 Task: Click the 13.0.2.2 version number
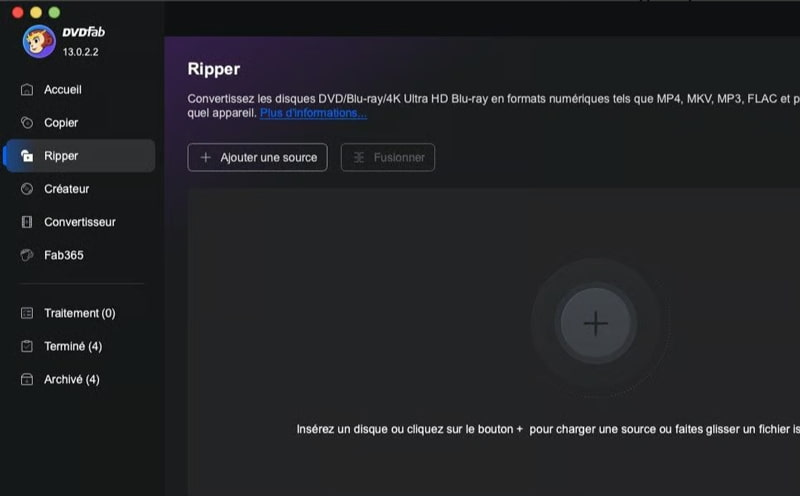pos(81,52)
